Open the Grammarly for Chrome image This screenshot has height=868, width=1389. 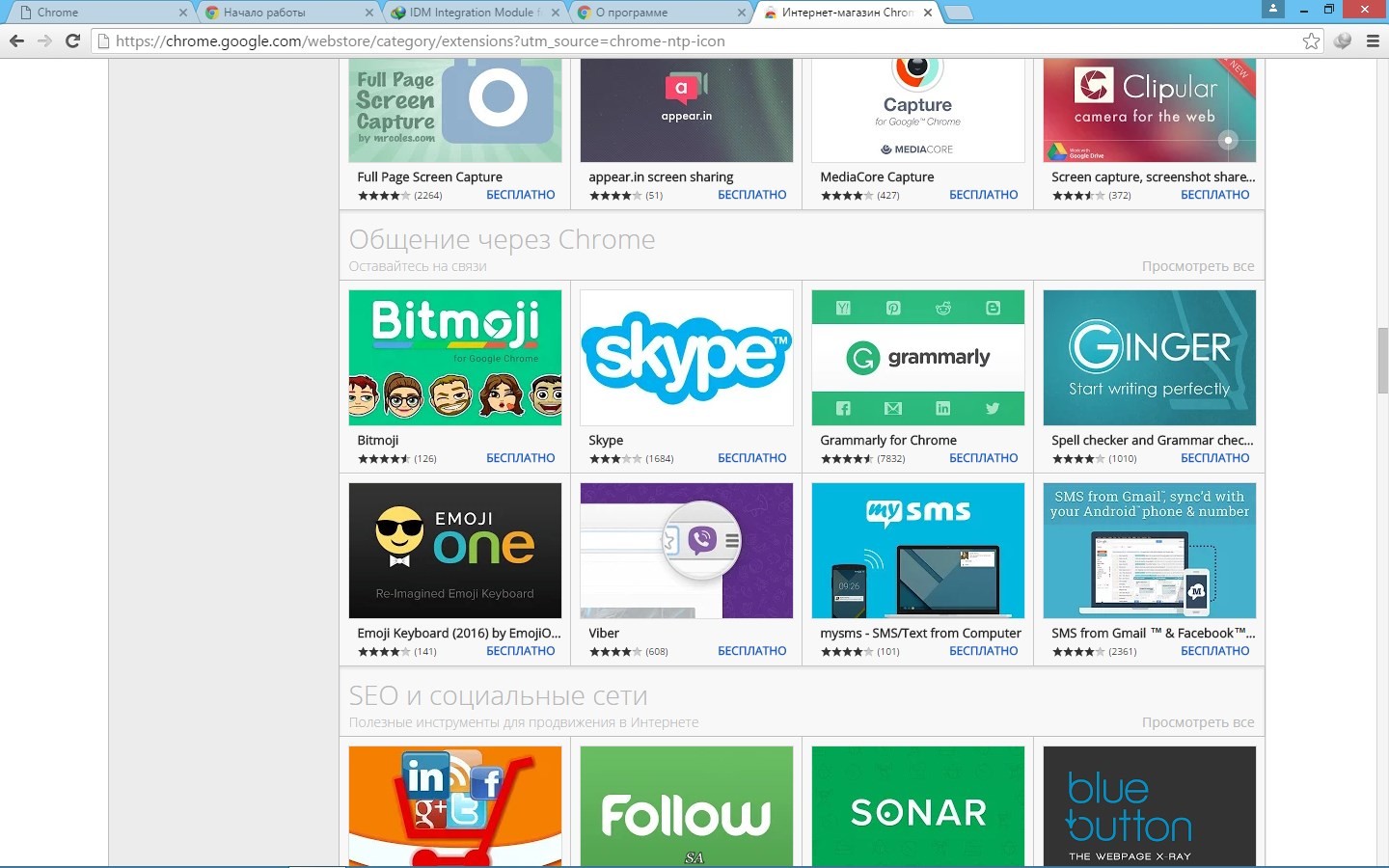point(917,358)
